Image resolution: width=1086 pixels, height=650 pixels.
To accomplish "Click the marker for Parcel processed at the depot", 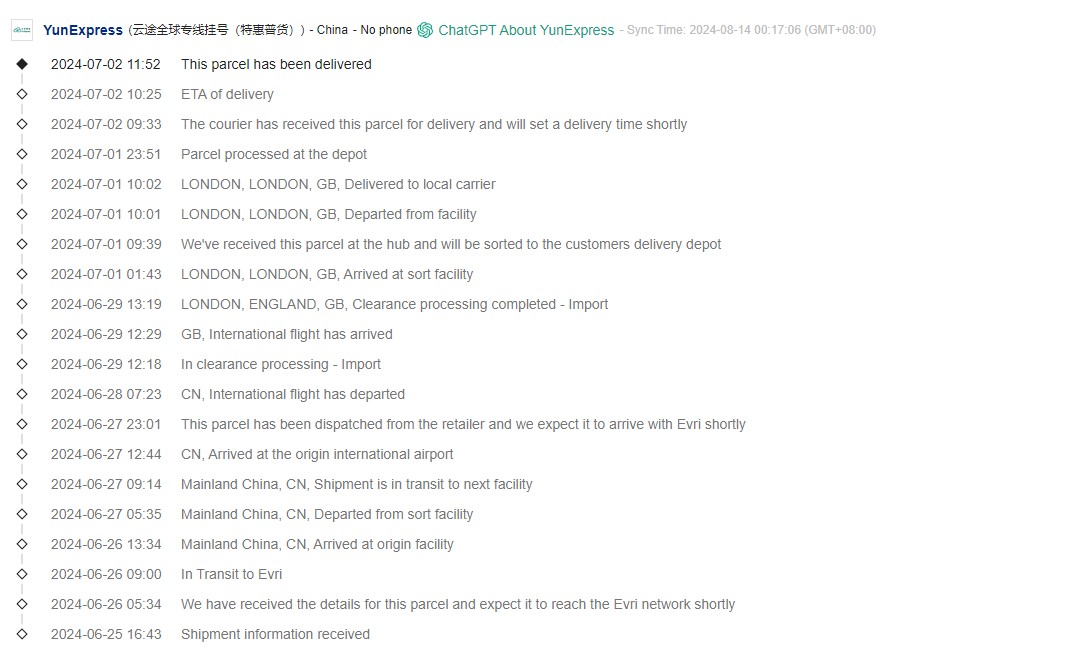I will [x=22, y=154].
